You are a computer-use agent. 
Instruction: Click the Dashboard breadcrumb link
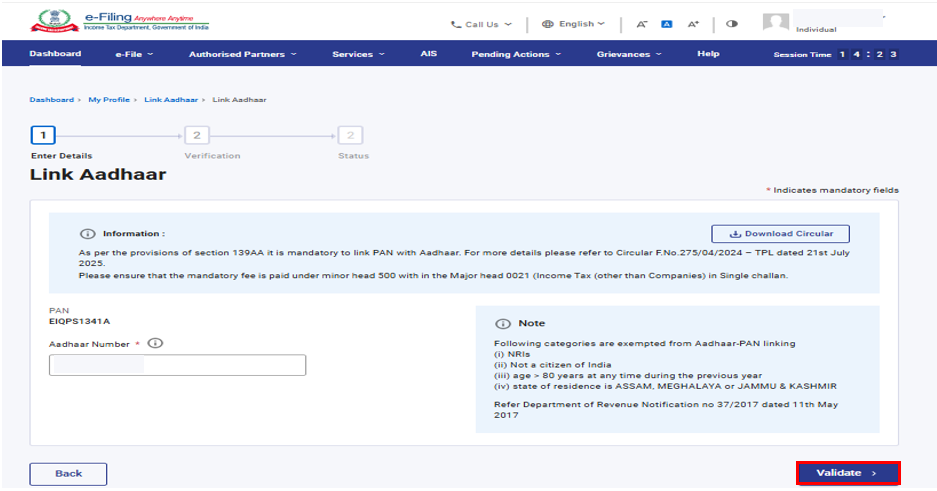coord(51,100)
